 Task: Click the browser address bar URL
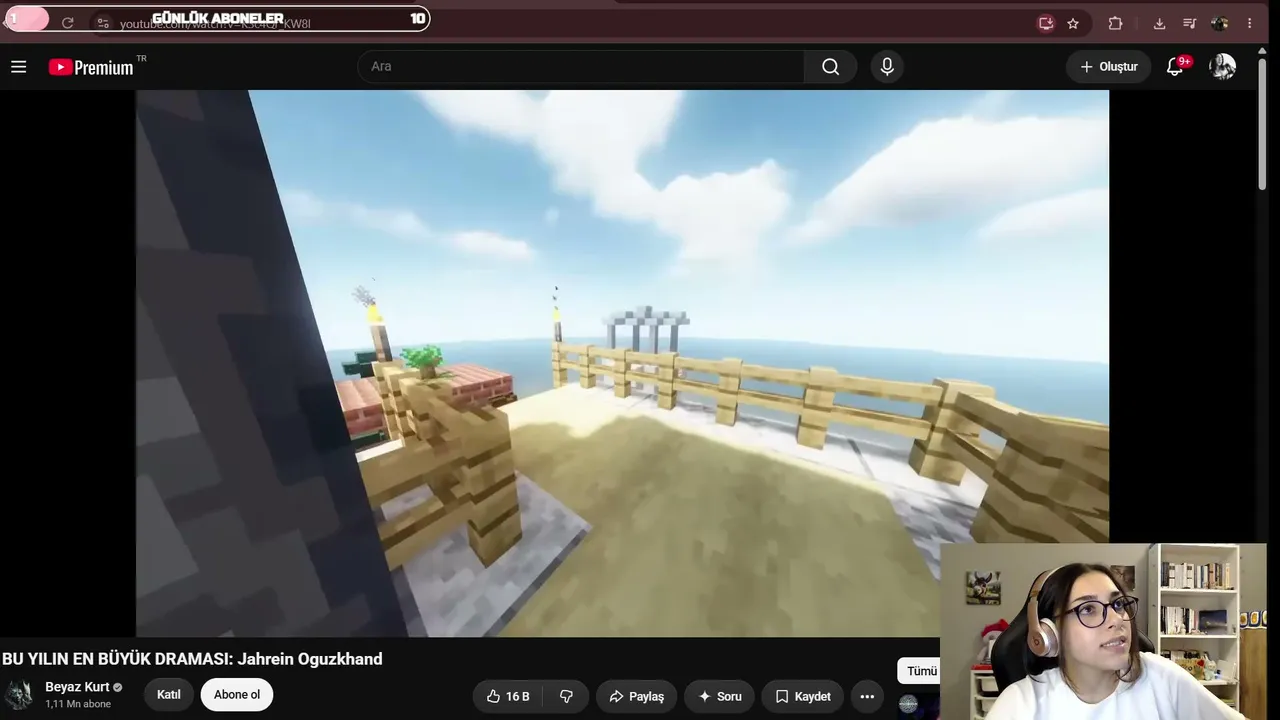(215, 23)
